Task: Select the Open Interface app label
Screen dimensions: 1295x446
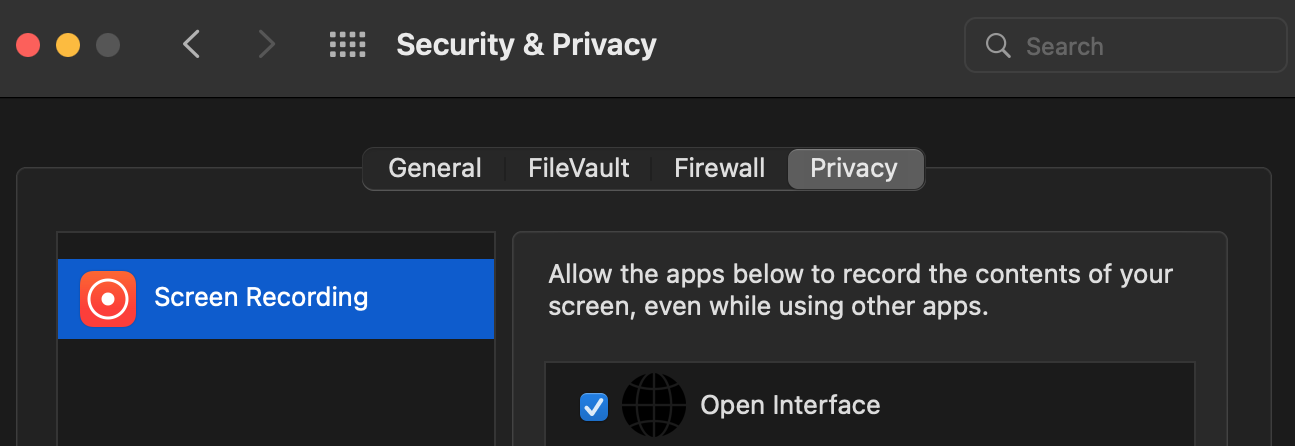Action: [790, 405]
